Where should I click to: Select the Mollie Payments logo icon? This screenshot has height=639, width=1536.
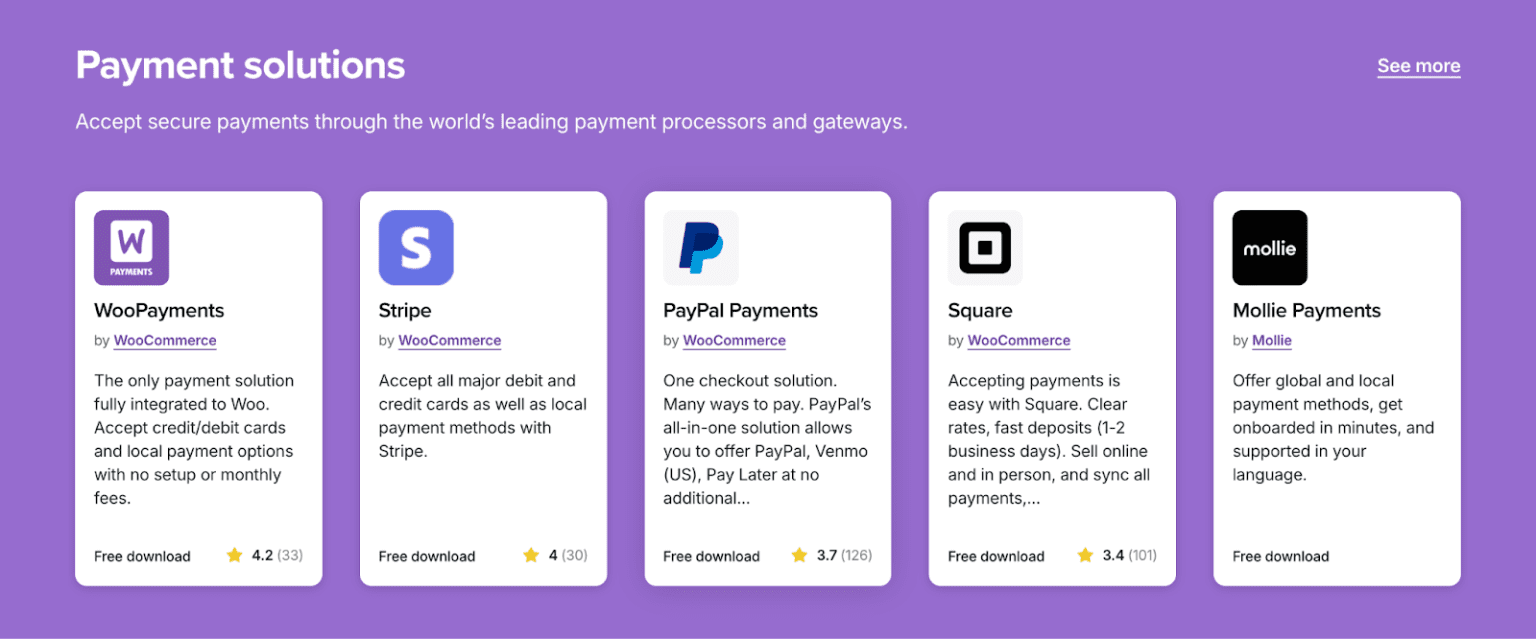point(1270,247)
